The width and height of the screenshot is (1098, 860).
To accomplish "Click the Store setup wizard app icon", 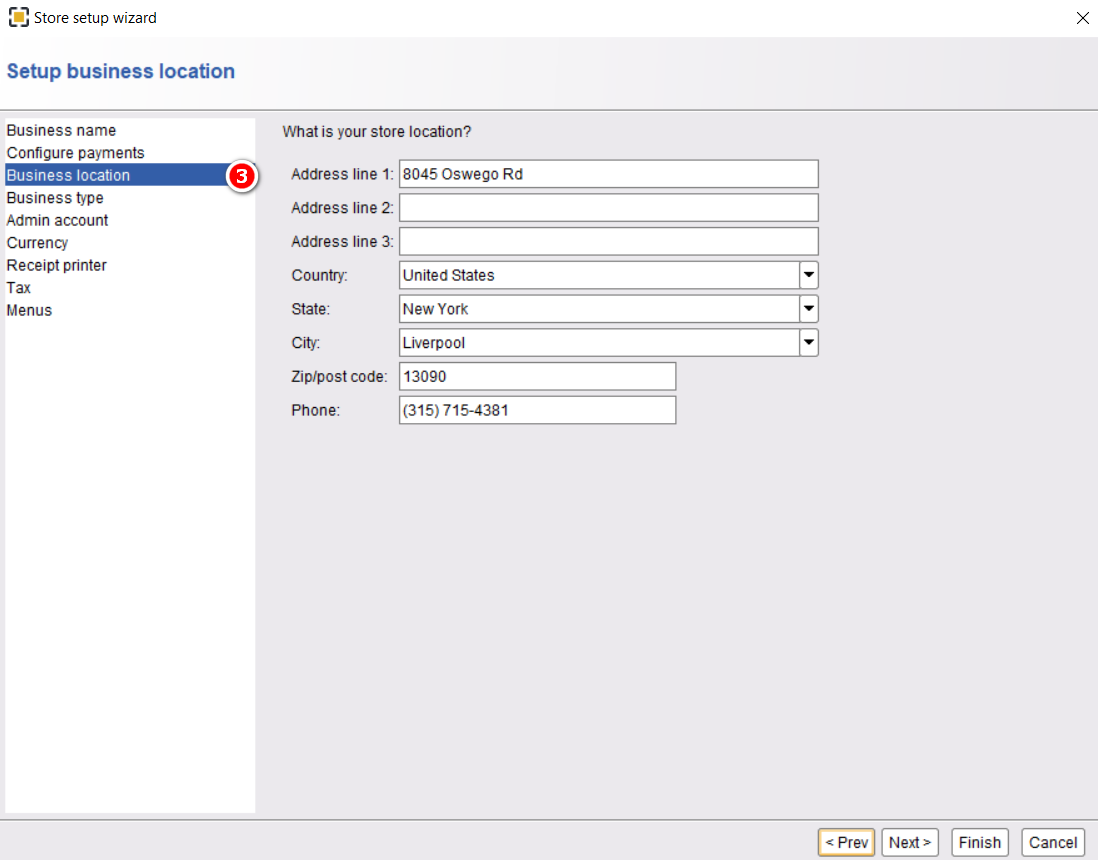I will tap(19, 18).
